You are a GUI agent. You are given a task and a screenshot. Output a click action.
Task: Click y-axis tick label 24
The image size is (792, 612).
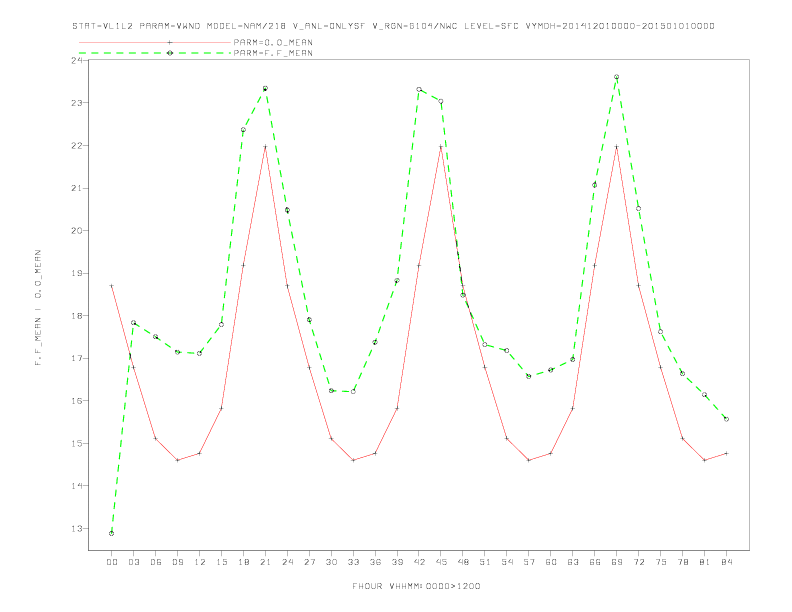coord(77,60)
